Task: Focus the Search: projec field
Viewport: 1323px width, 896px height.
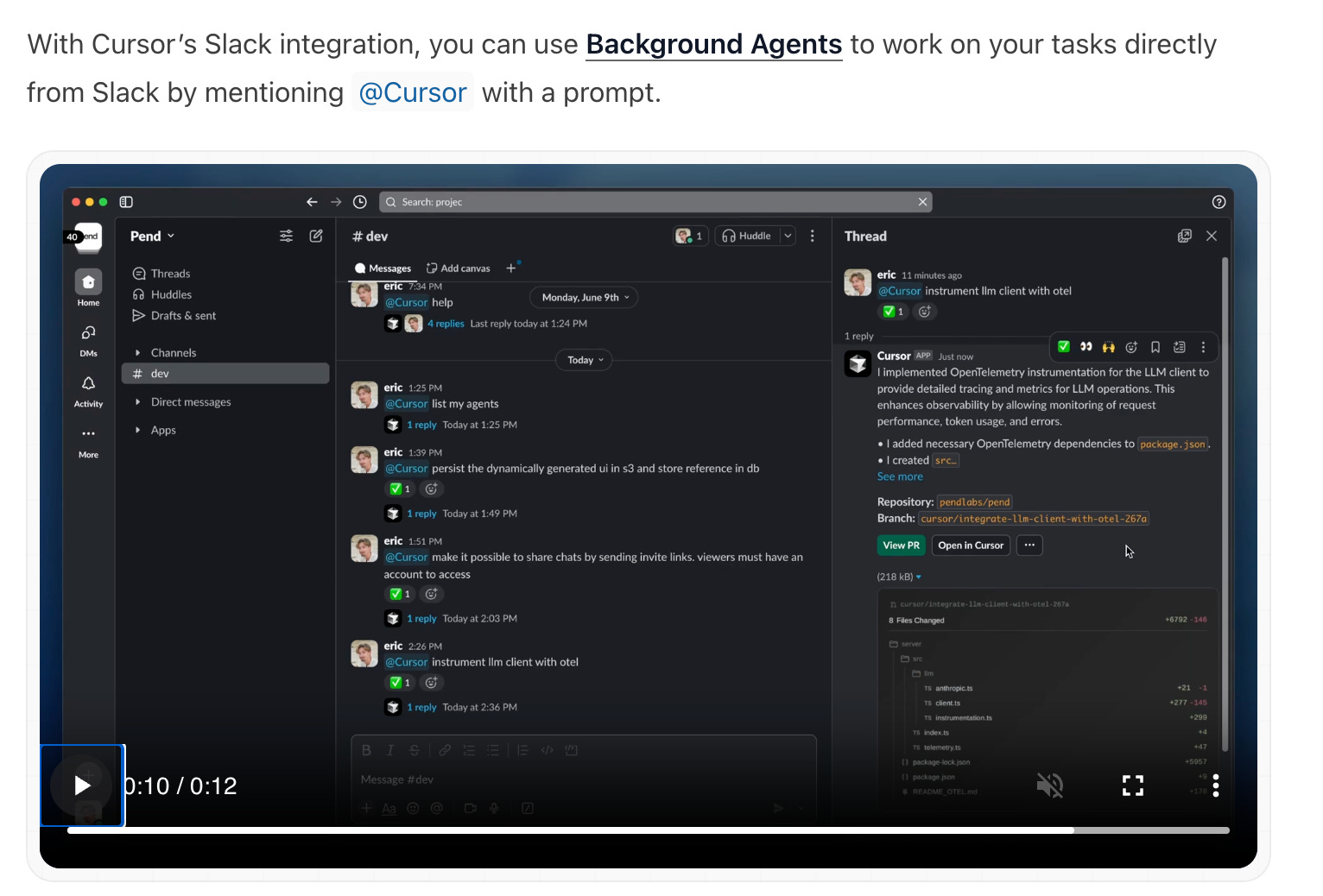Action: (655, 202)
